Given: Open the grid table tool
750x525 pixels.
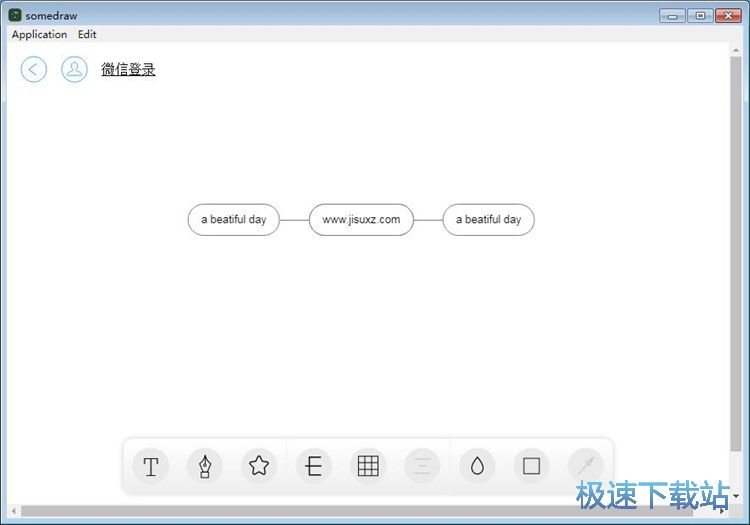Looking at the screenshot, I should 368,466.
